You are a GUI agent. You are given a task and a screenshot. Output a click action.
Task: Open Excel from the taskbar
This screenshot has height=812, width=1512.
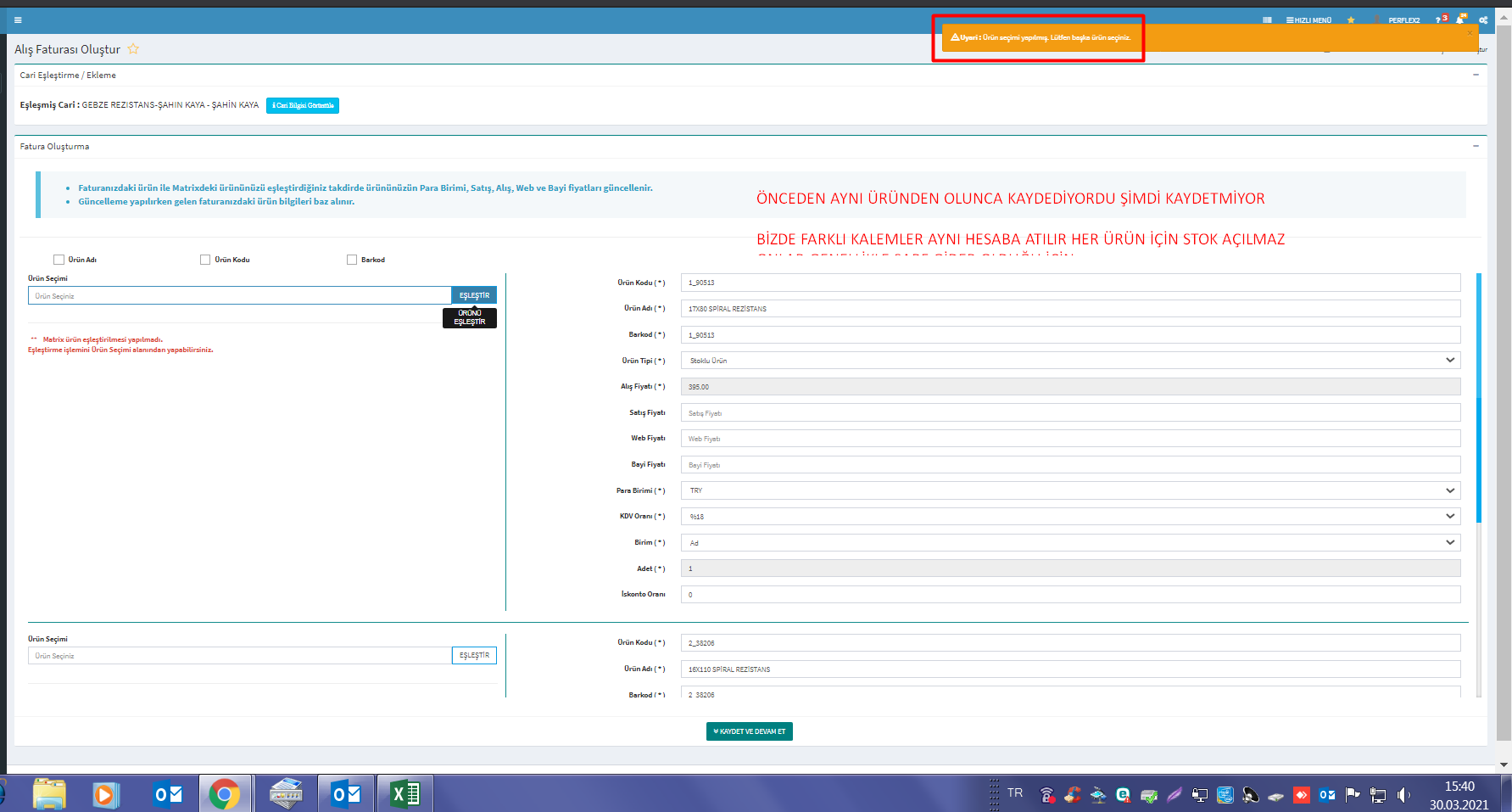(405, 794)
